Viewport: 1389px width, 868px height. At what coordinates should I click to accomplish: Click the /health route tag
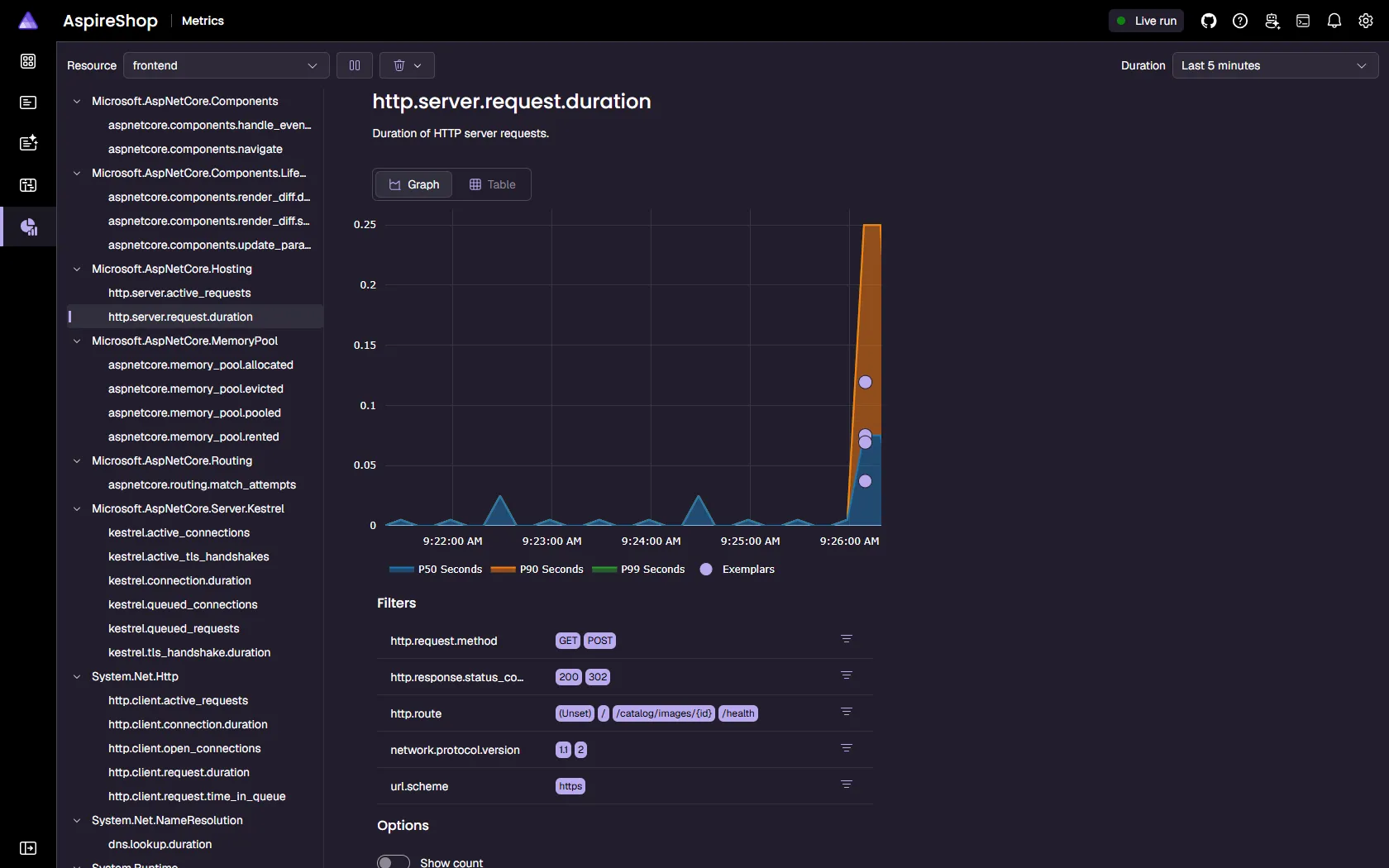(738, 713)
